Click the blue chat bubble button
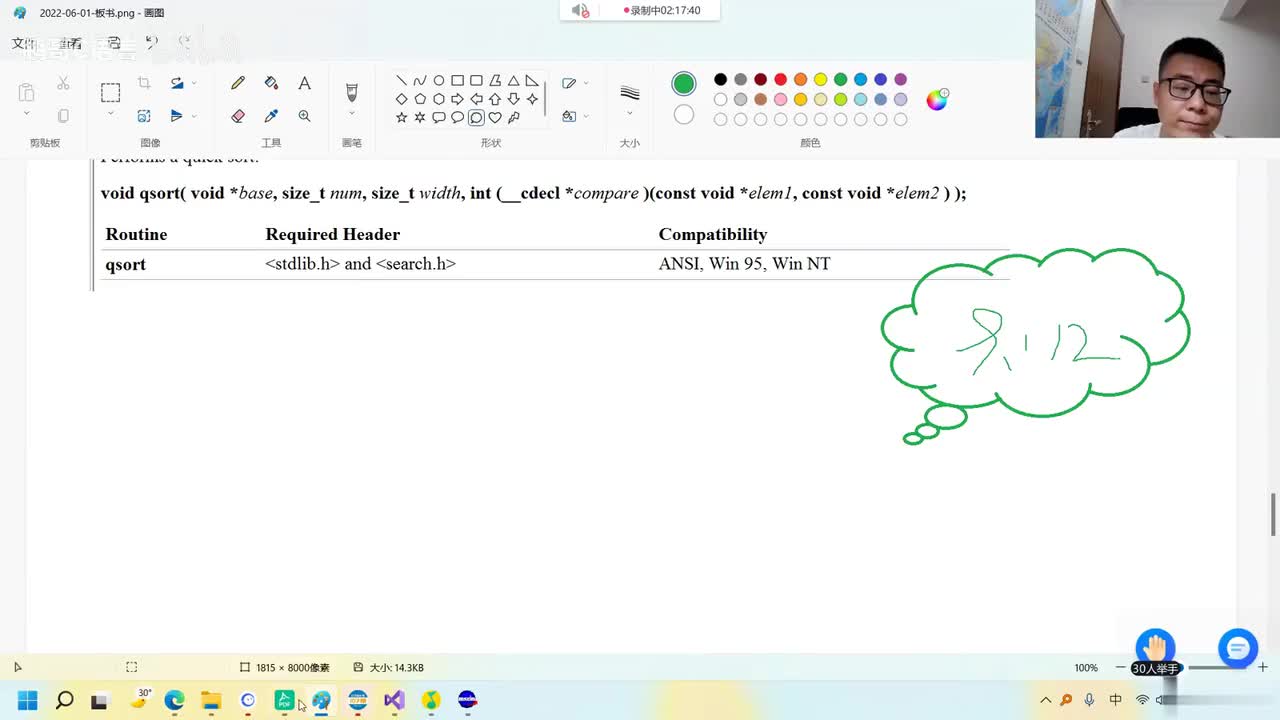The height and width of the screenshot is (720, 1280). click(x=1237, y=648)
